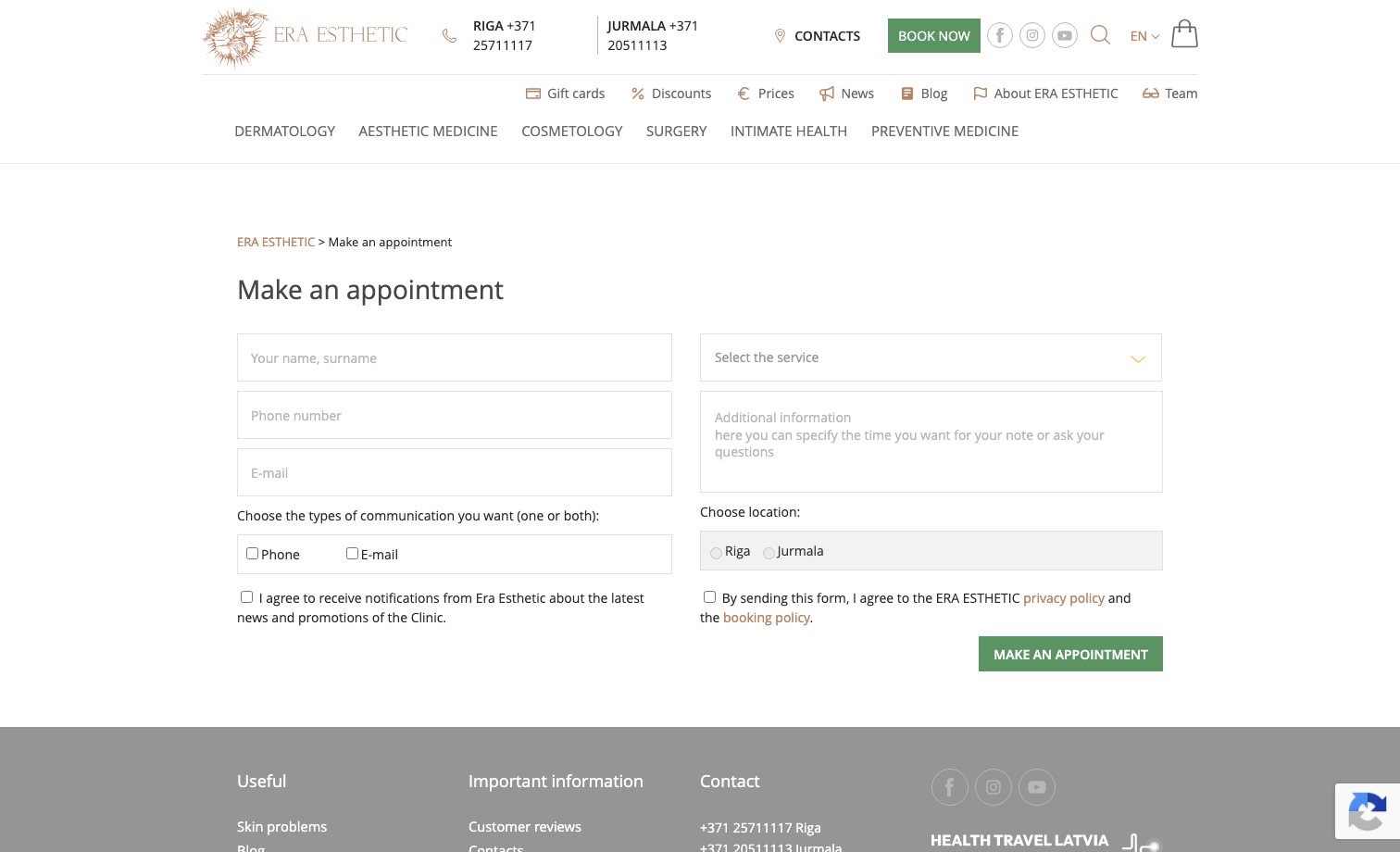The image size is (1400, 852).
Task: Click the search magnifier icon
Action: (1100, 35)
